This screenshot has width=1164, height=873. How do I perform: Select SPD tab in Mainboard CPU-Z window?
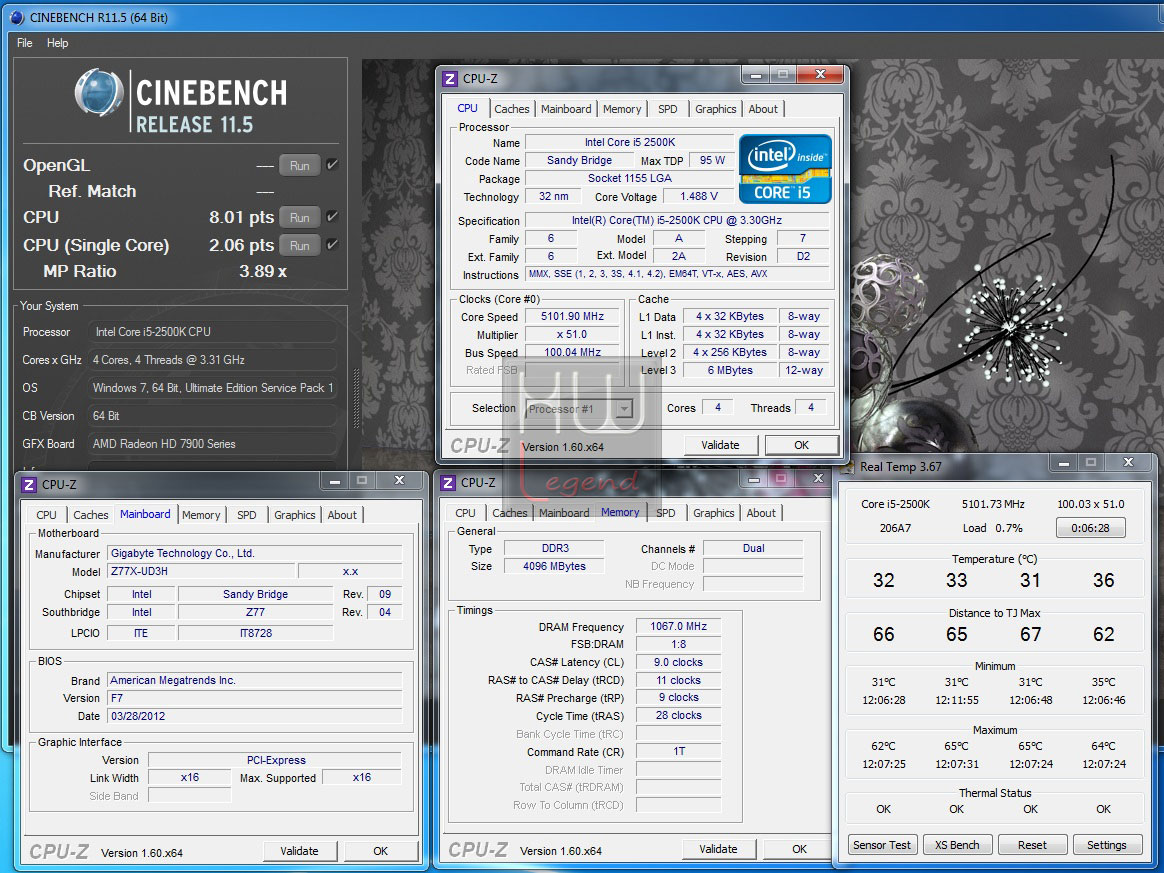coord(246,515)
